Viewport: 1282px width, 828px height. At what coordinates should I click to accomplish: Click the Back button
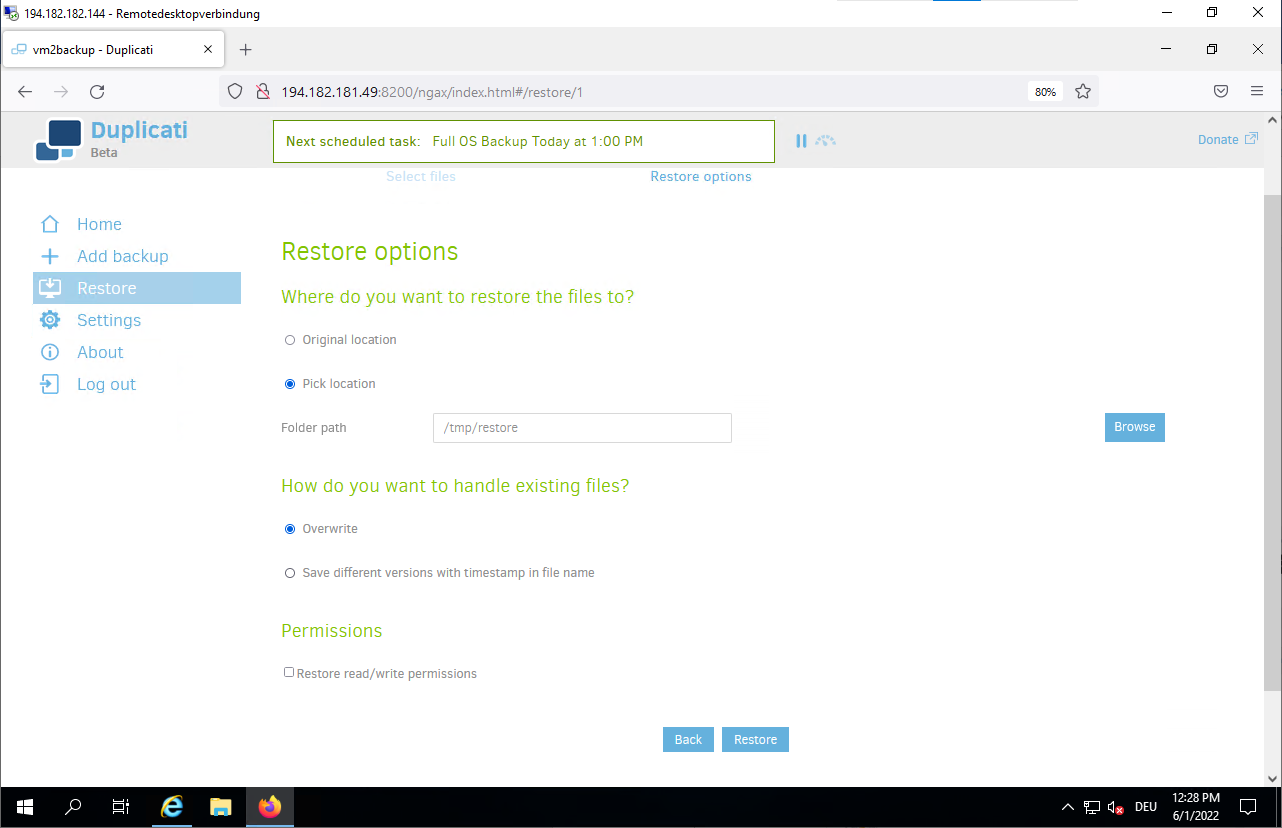point(688,740)
